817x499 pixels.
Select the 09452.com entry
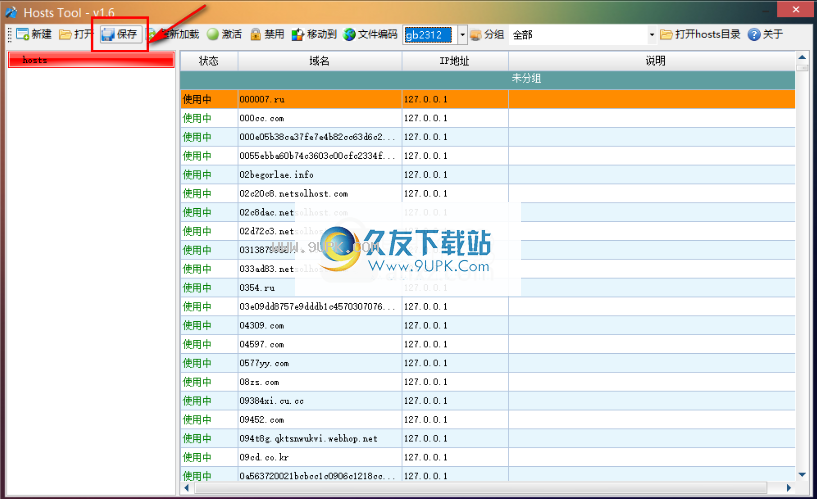pos(488,419)
